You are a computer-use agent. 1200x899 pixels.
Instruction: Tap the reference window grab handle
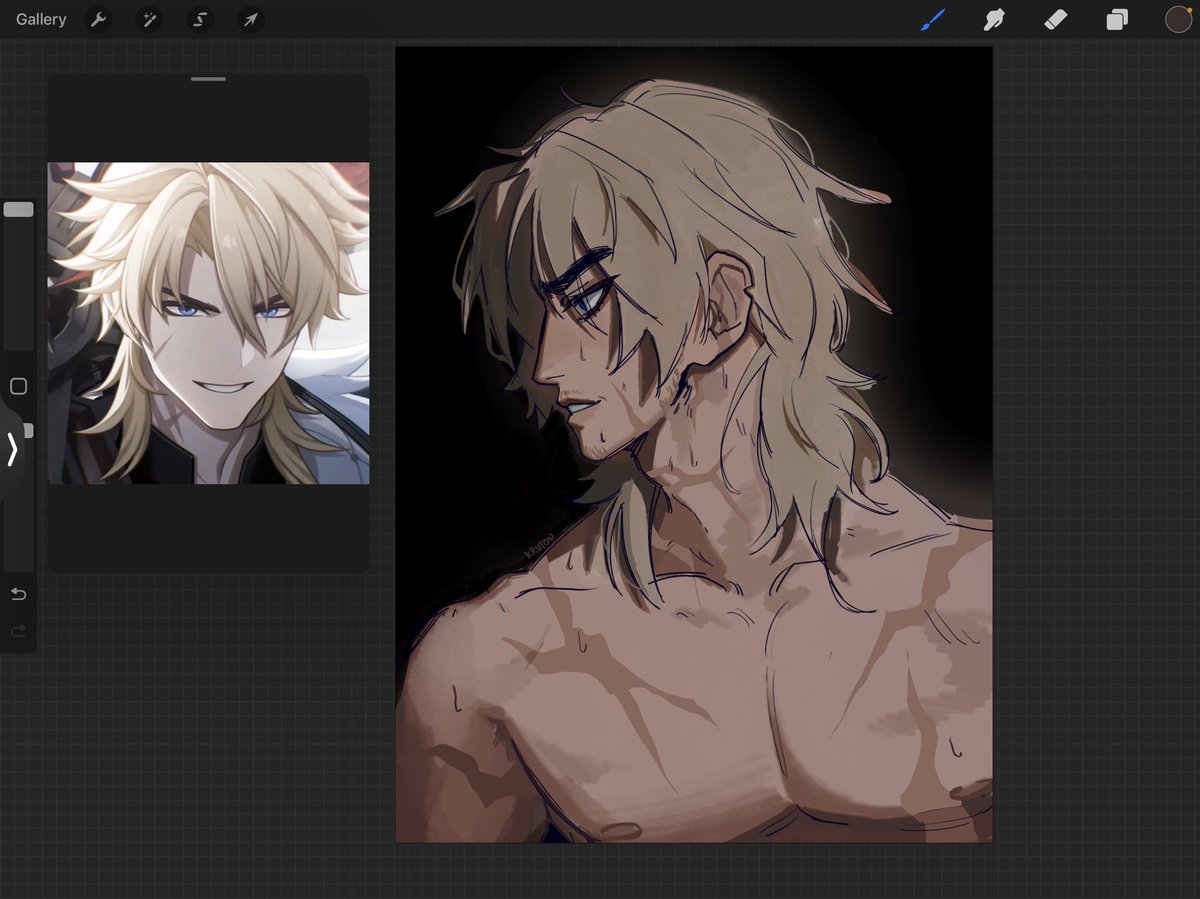click(x=208, y=79)
